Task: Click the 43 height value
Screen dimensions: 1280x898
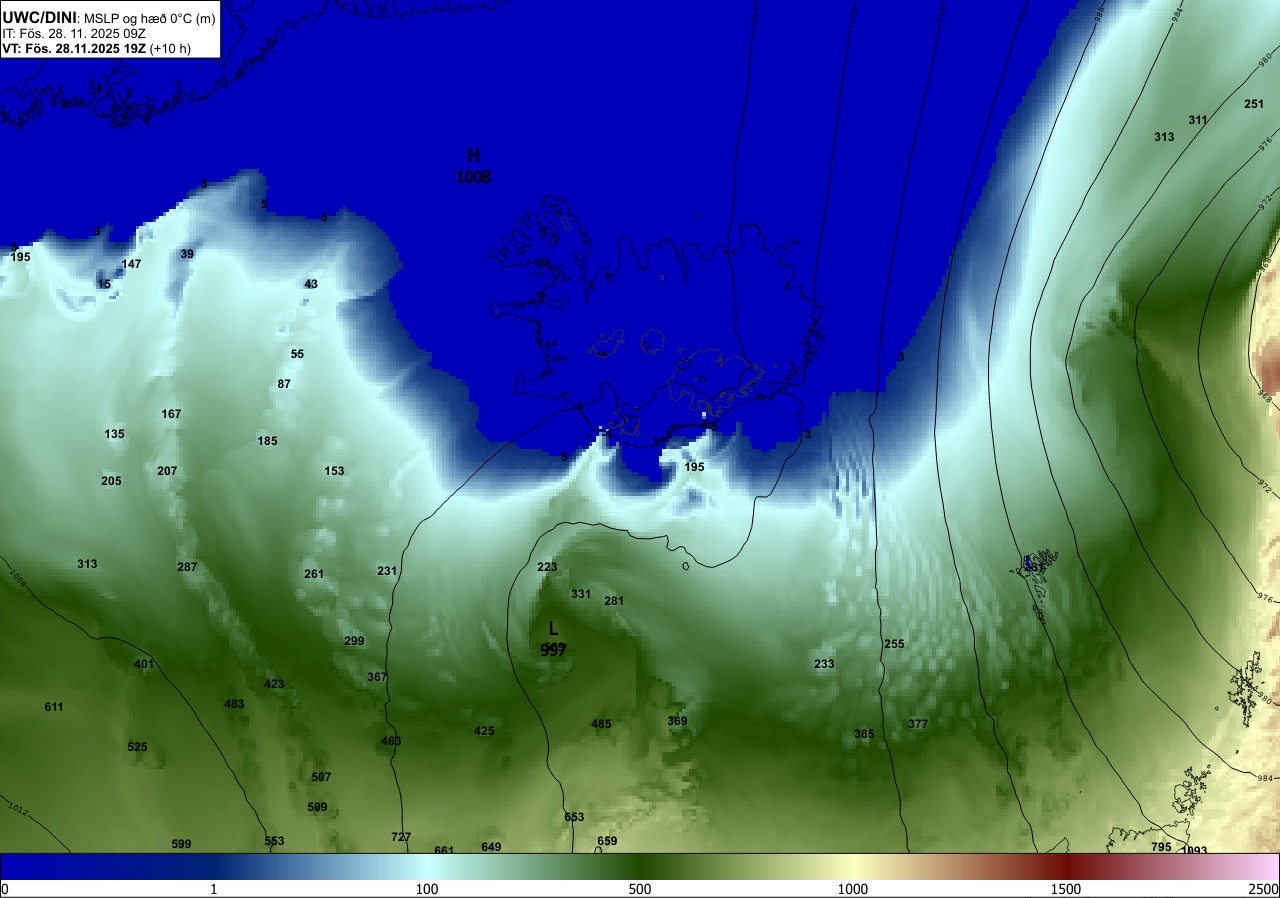Action: pyautogui.click(x=311, y=284)
